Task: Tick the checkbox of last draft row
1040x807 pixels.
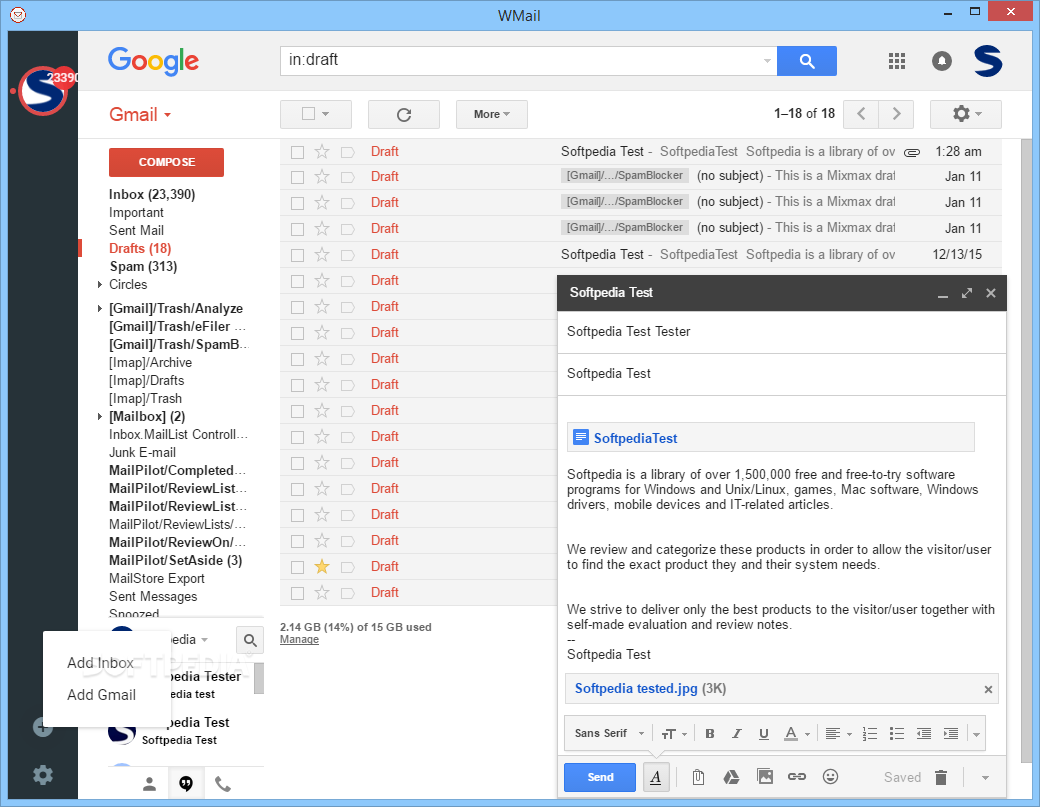Action: point(298,593)
